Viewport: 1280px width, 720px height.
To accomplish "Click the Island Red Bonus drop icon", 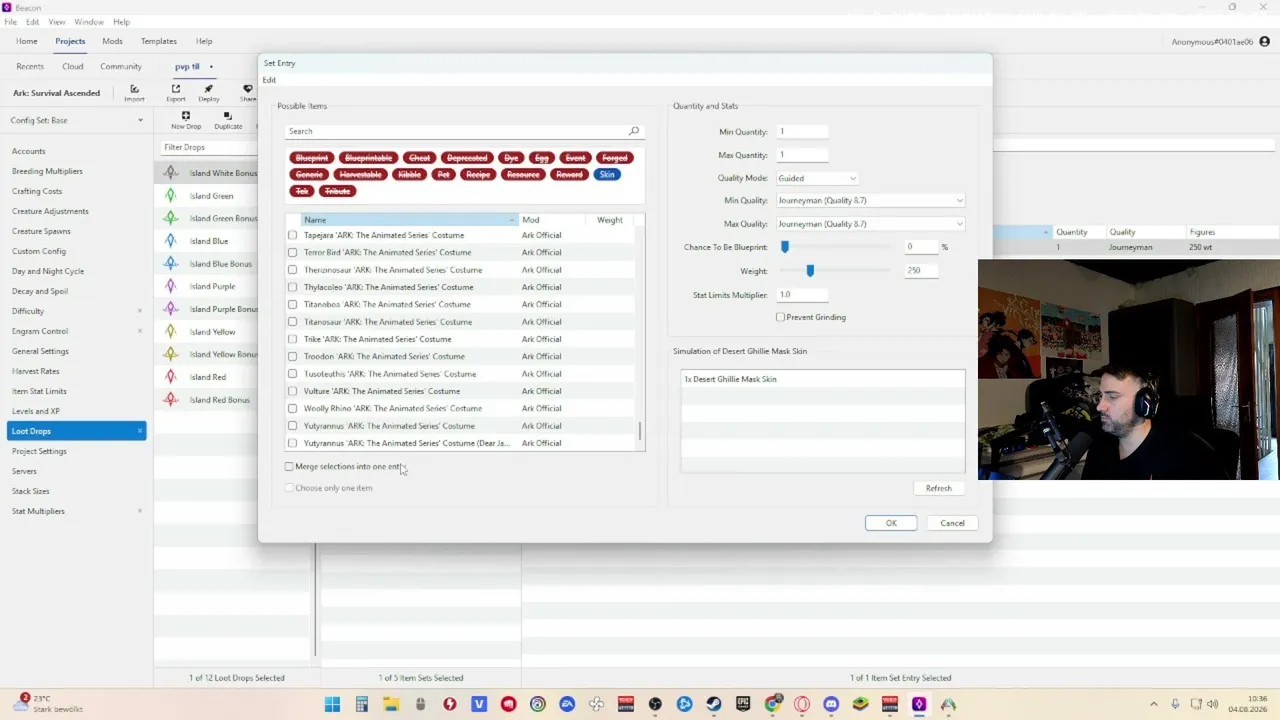I will 171,400.
